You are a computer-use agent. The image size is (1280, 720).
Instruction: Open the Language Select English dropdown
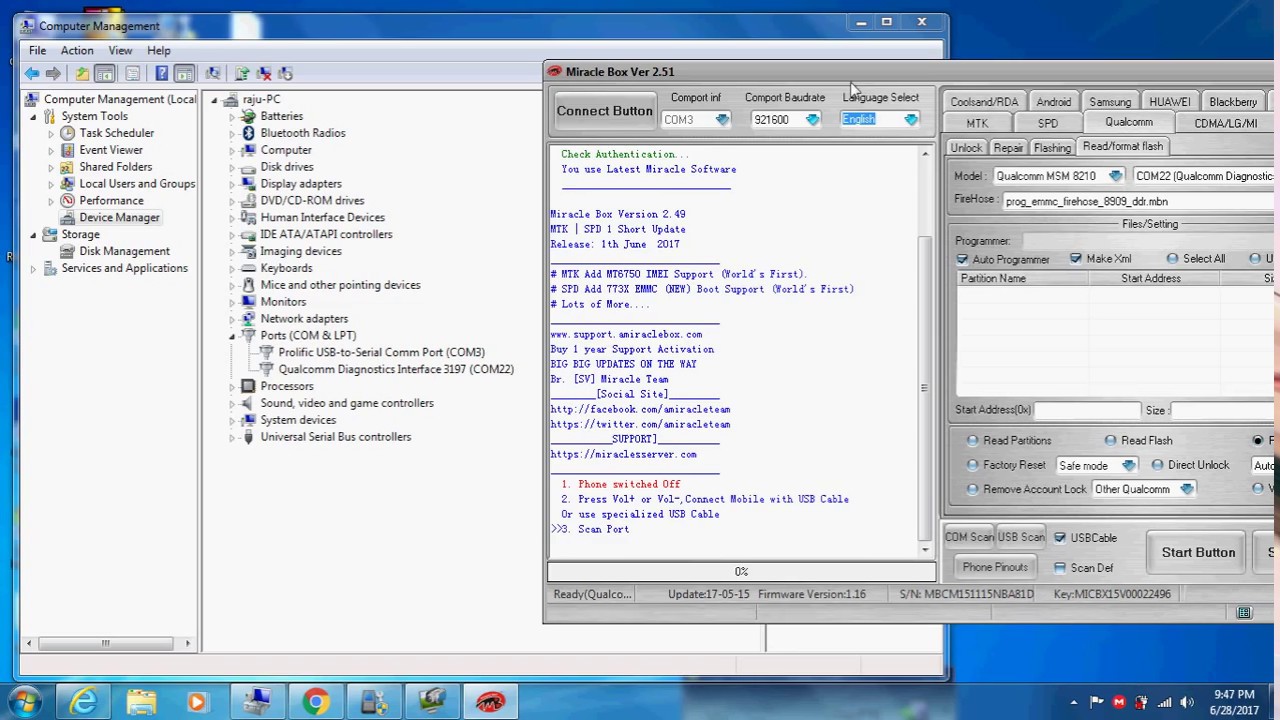pyautogui.click(x=880, y=120)
